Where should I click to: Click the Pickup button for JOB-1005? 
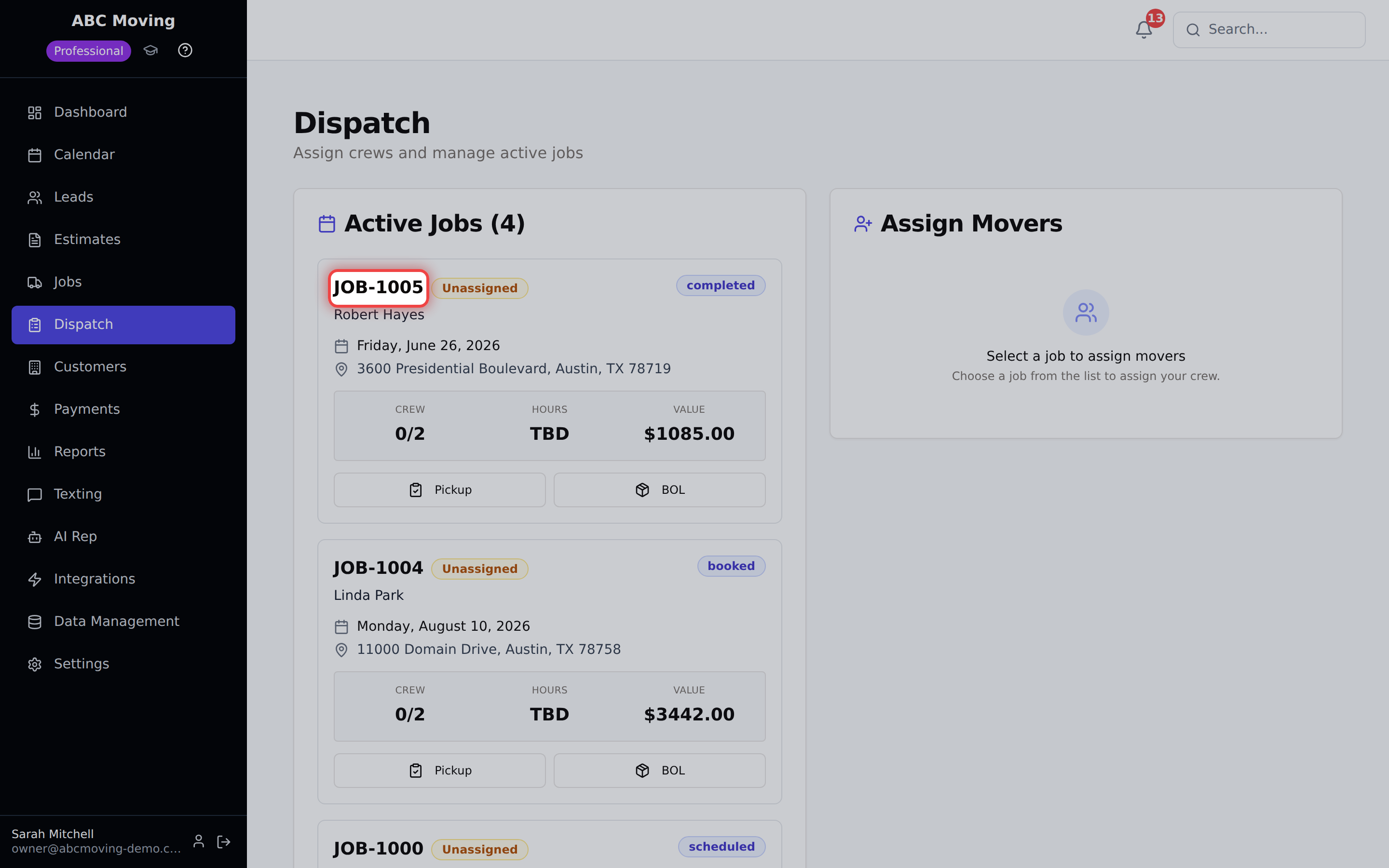[x=440, y=489]
